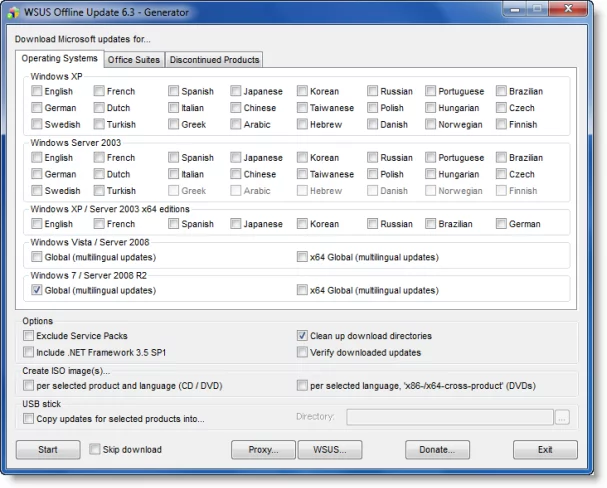Check Chinese under Windows Server 2003
The width and height of the screenshot is (607, 488).
(x=235, y=174)
